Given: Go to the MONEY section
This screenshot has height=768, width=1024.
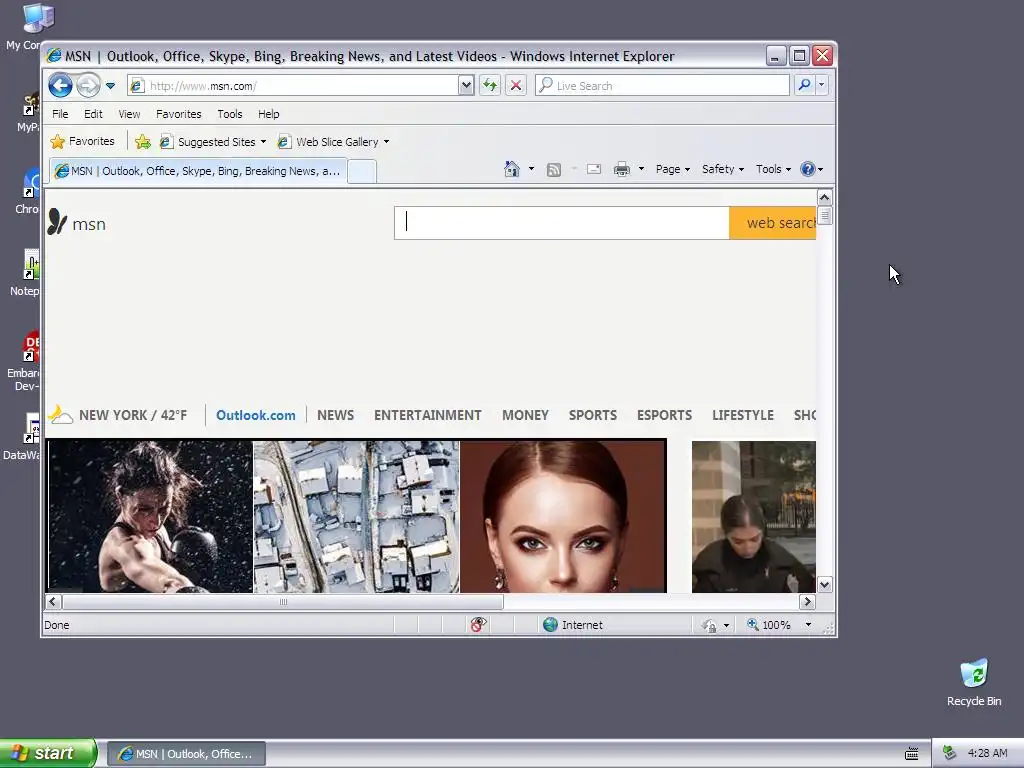Looking at the screenshot, I should point(525,415).
